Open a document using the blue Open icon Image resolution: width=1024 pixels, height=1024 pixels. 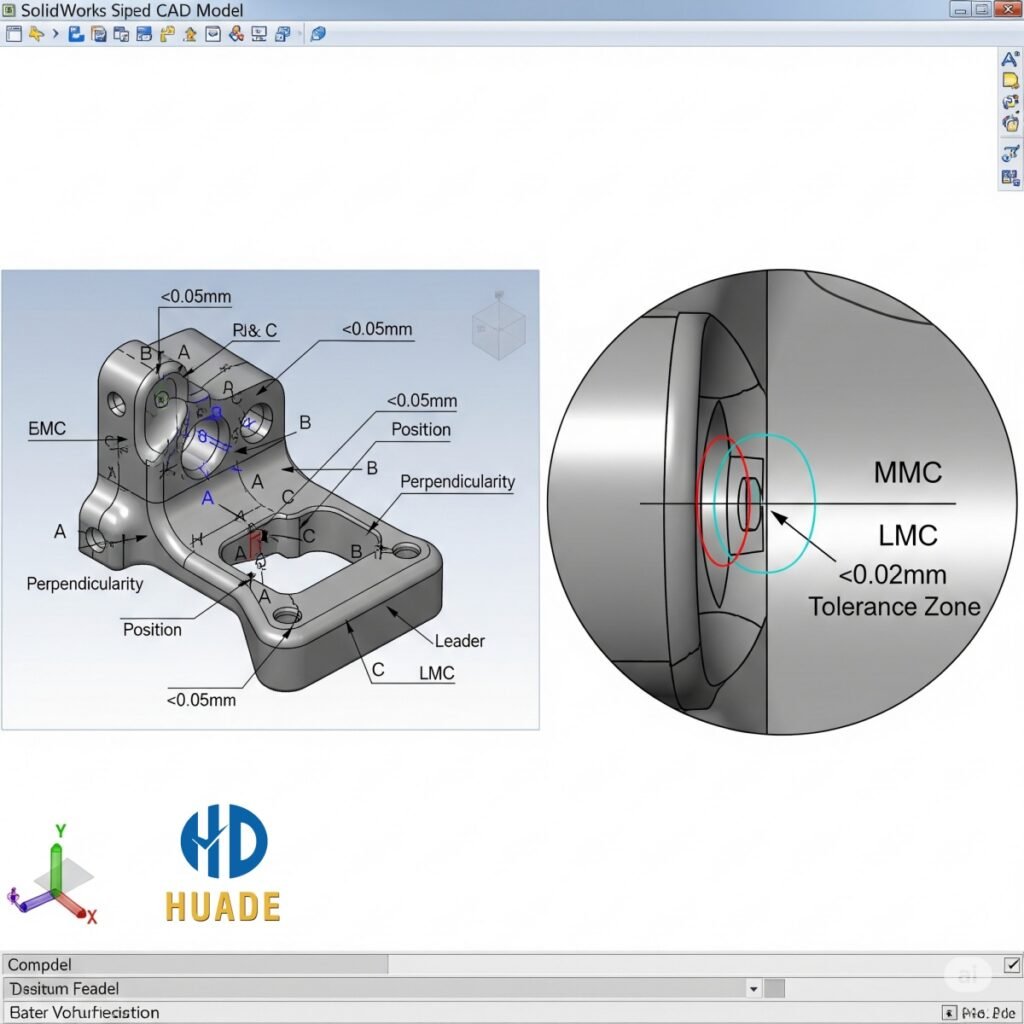coord(76,33)
